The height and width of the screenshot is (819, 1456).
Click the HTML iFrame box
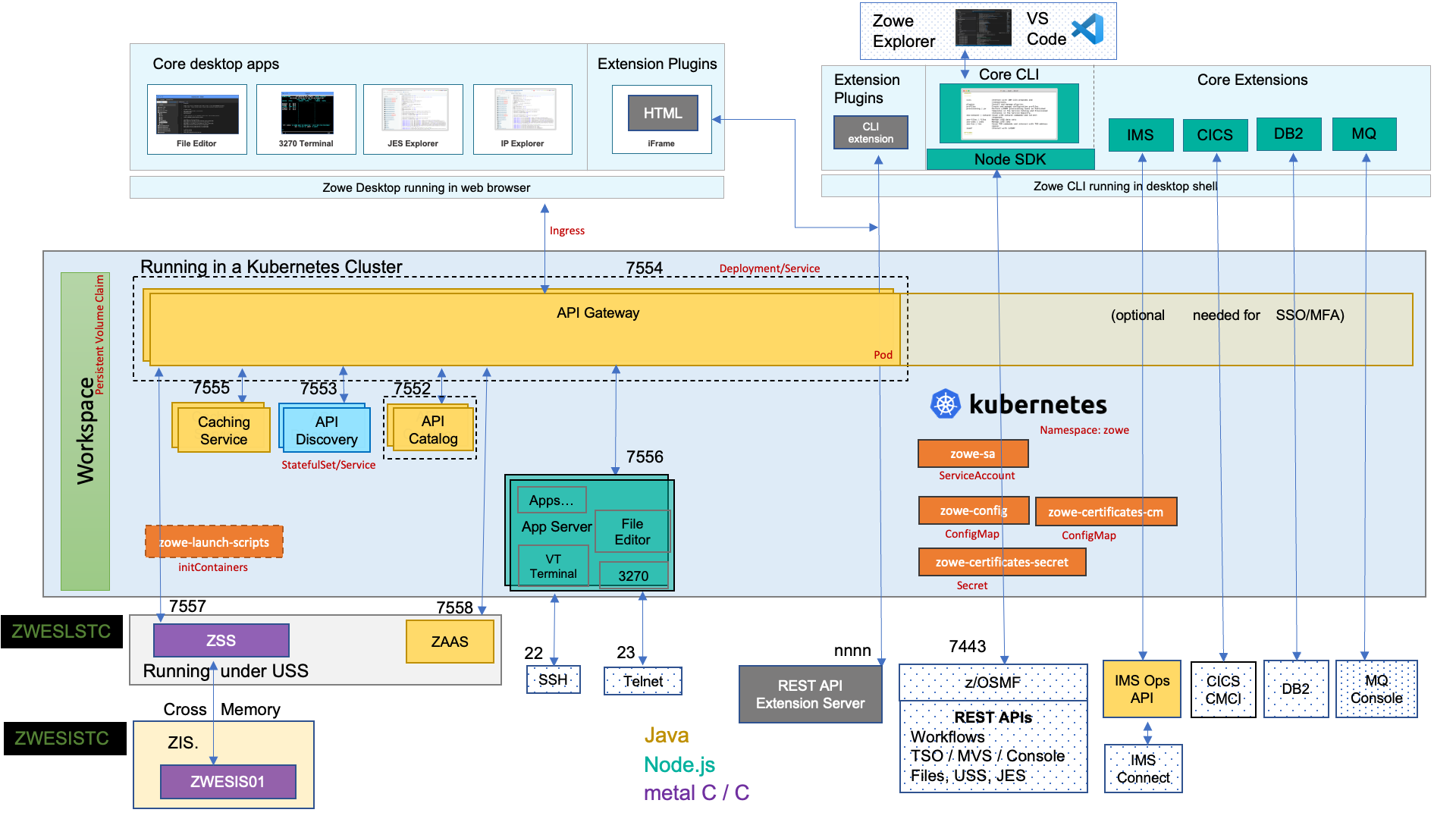[663, 113]
